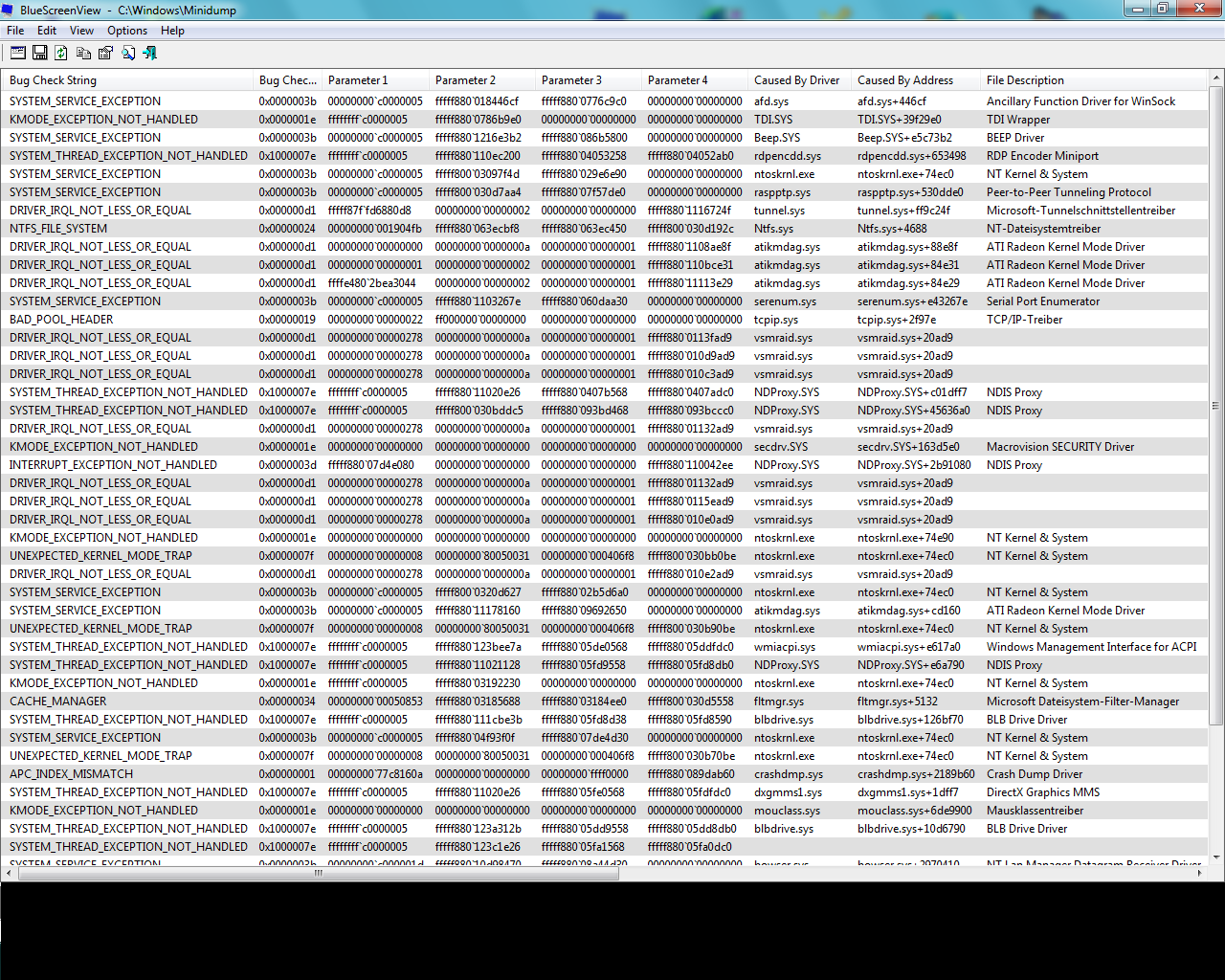Copy selected items using toolbar icon
This screenshot has width=1225, height=980.
(x=83, y=53)
